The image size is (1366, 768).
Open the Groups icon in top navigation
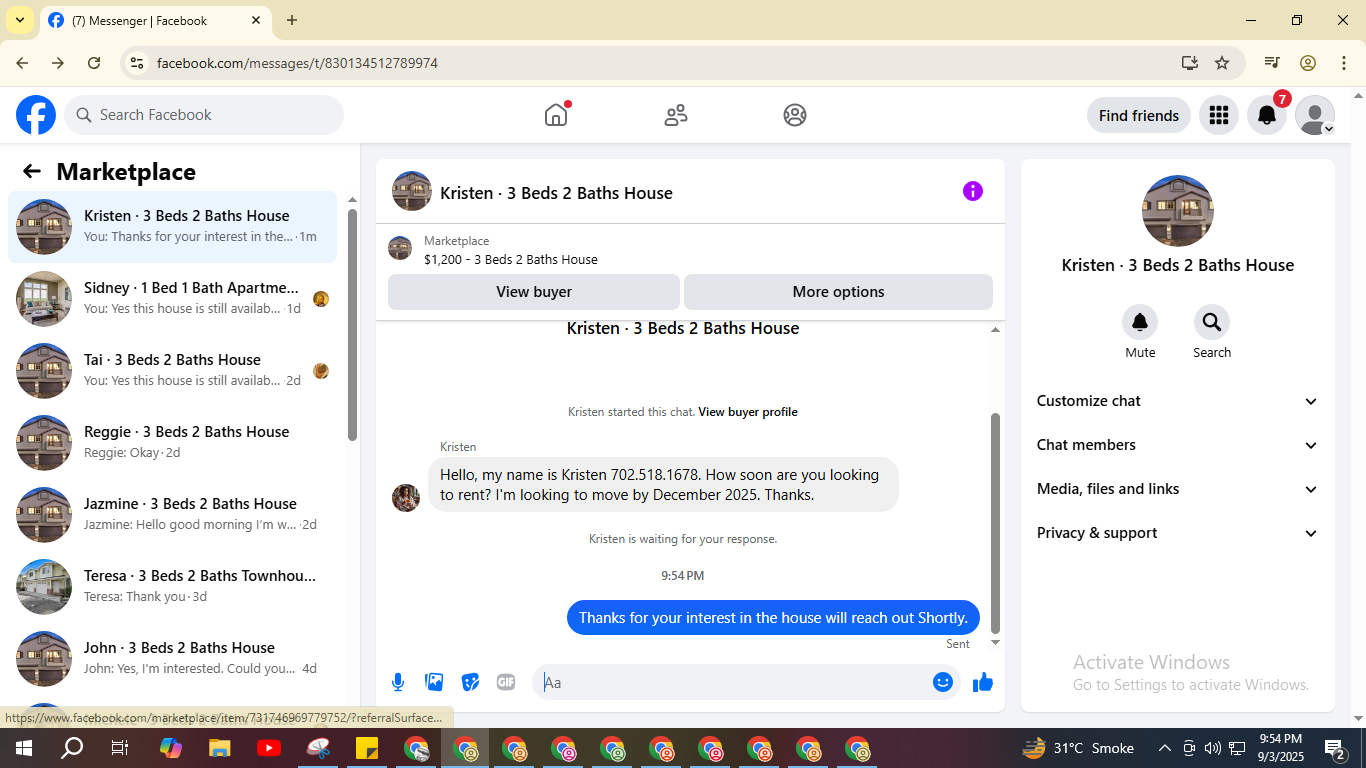pyautogui.click(x=795, y=115)
